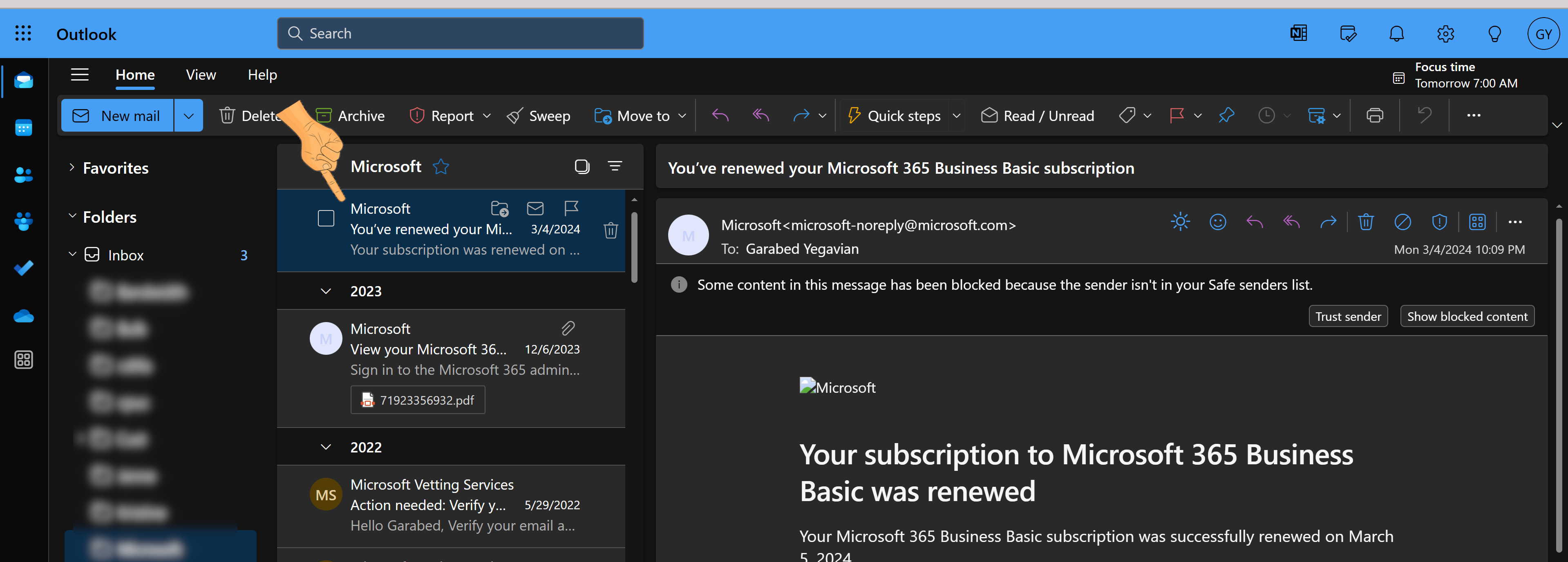Click the Trust sender button
The height and width of the screenshot is (562, 1568).
point(1348,316)
